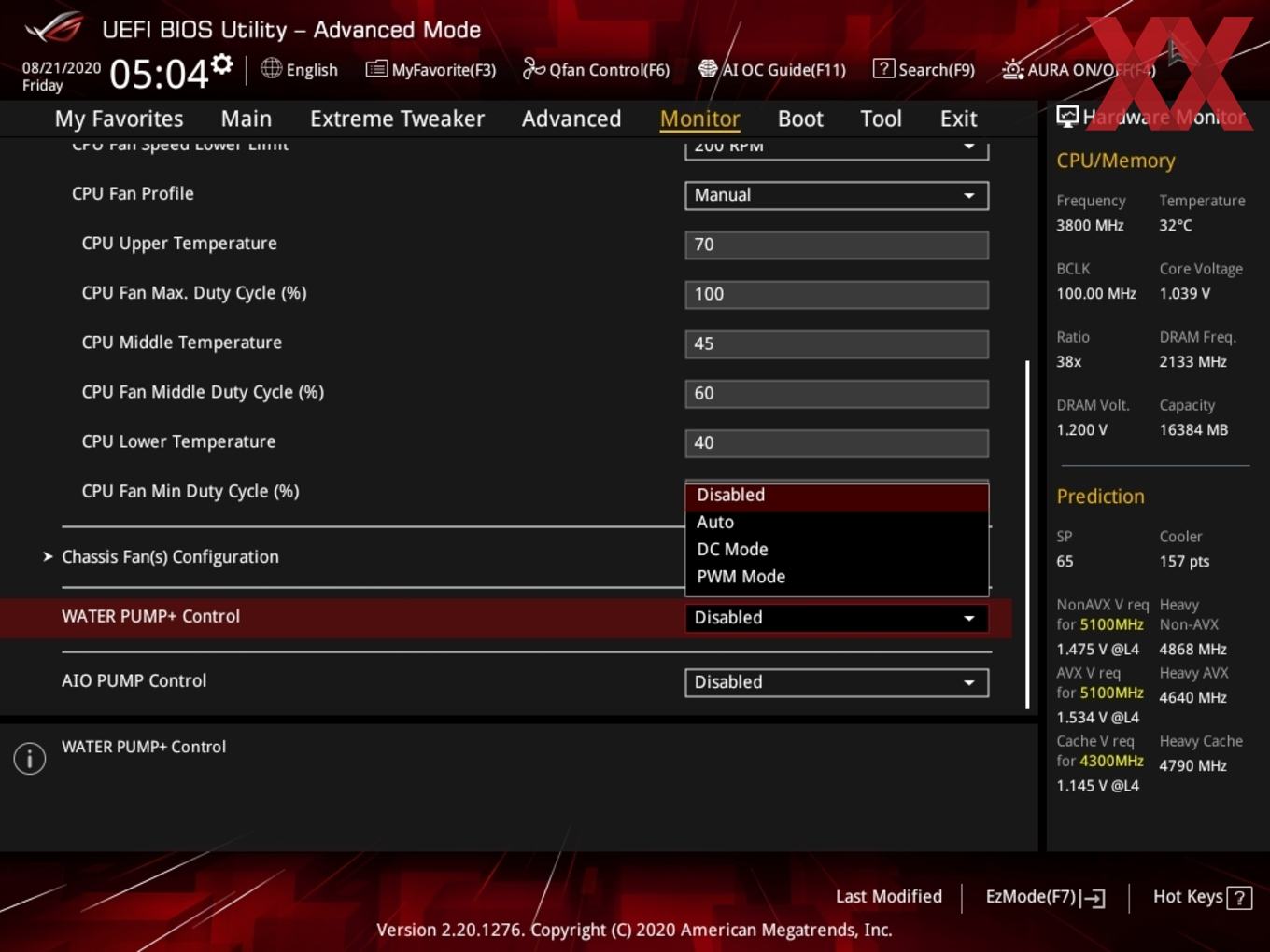
Task: Click the 3800 MHz frequency value
Action: point(1090,225)
